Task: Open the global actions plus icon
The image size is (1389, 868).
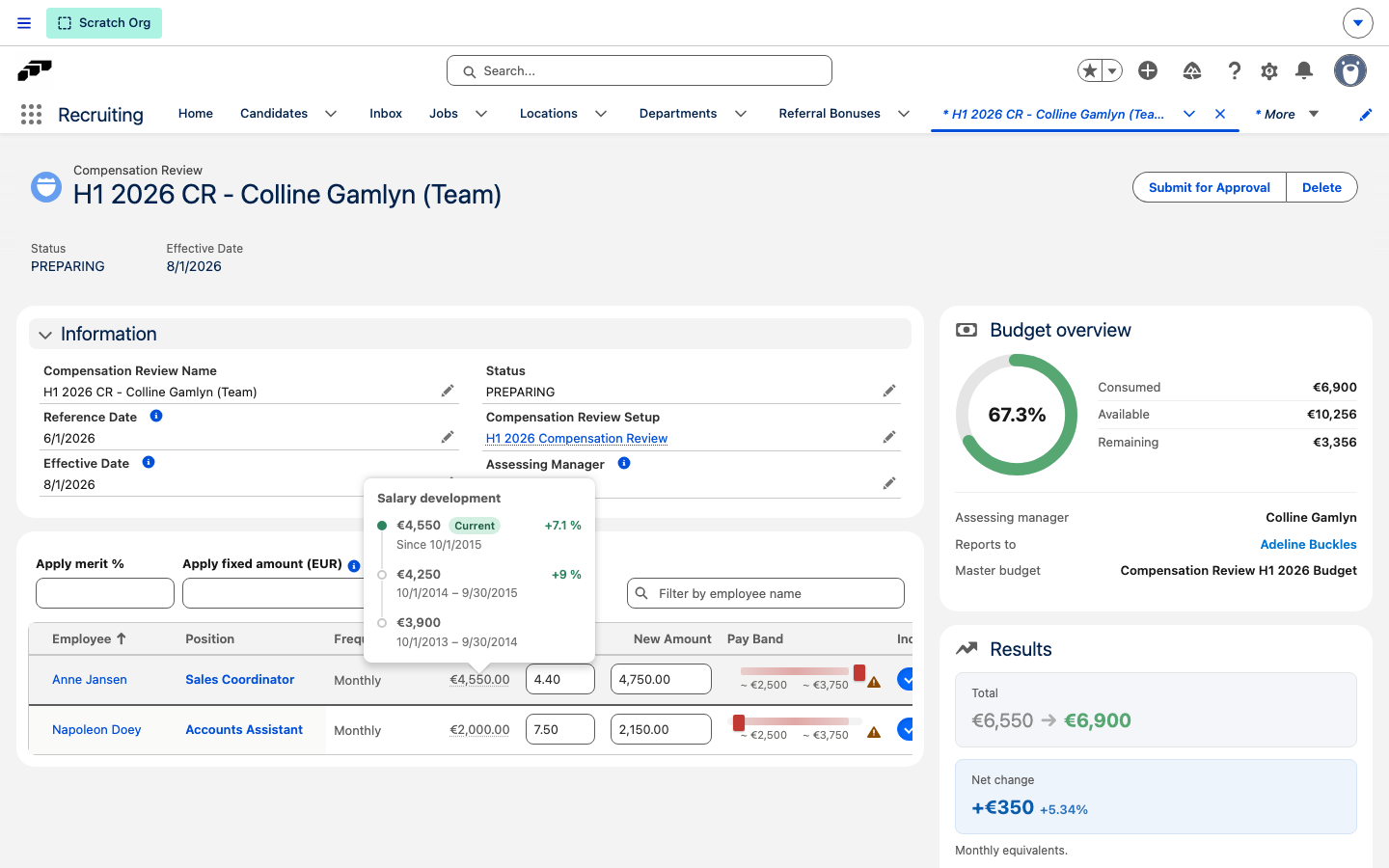Action: point(1148,70)
